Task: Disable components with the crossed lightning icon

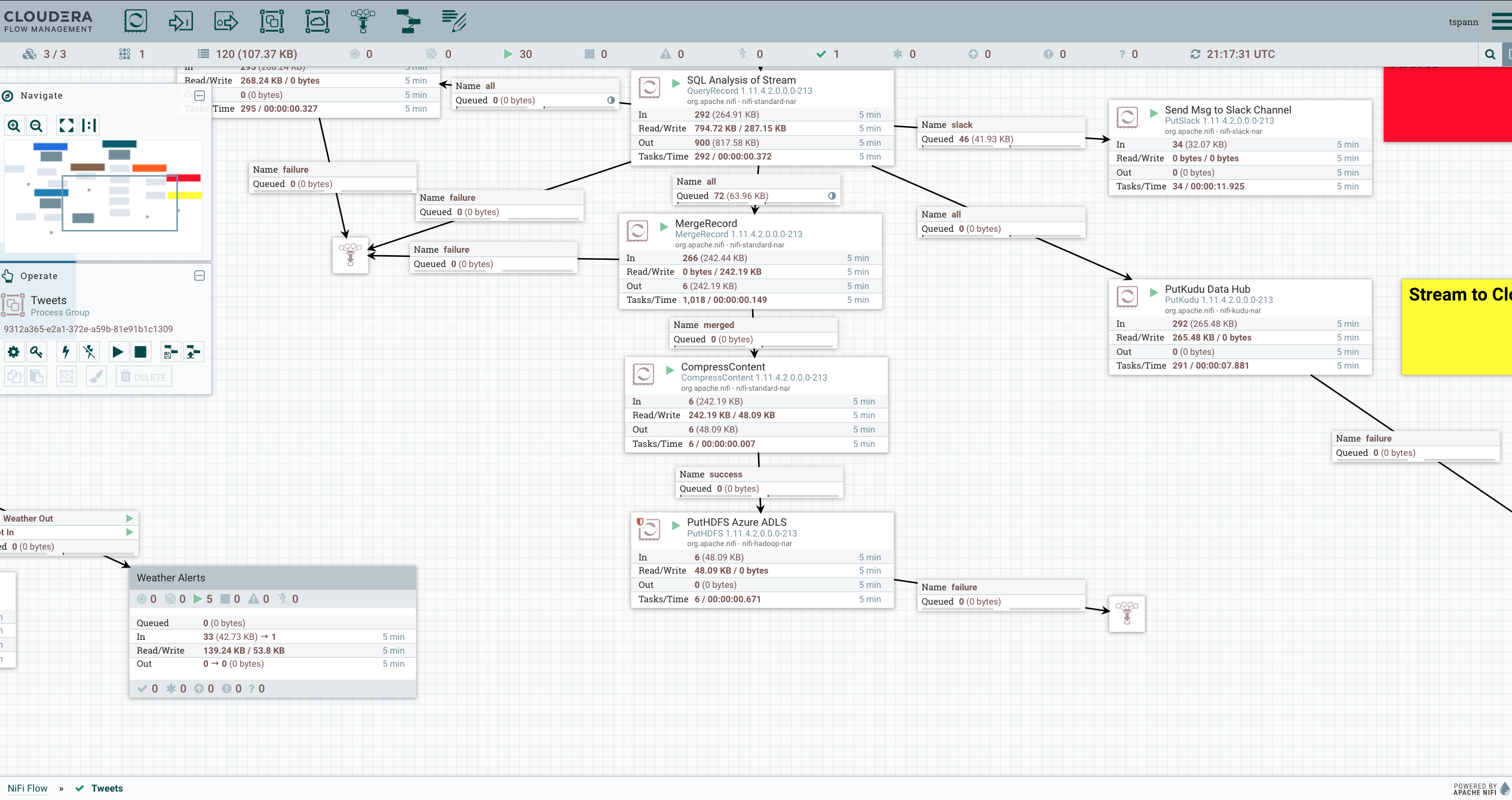Action: 90,352
